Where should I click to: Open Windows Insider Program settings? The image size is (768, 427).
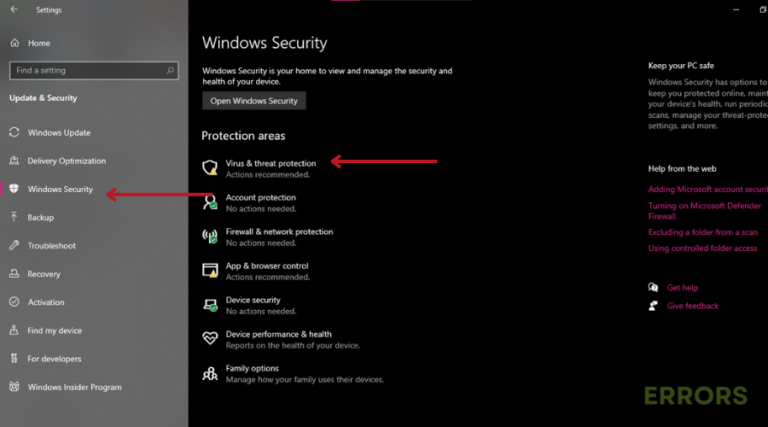click(x=74, y=387)
